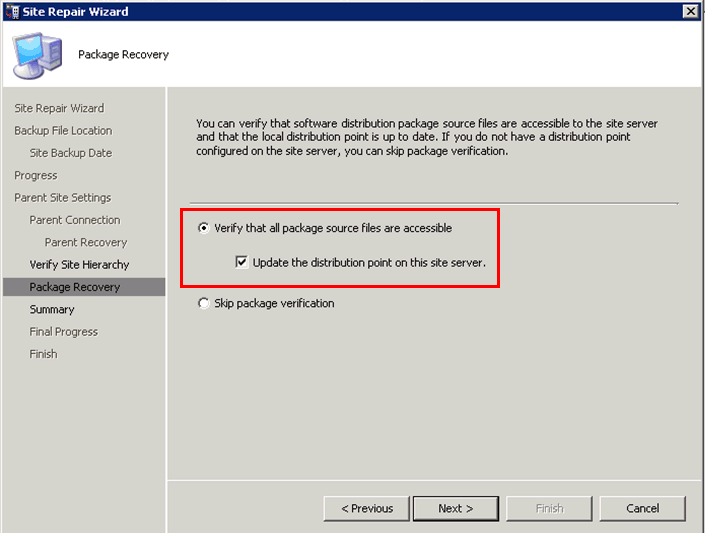The width and height of the screenshot is (705, 533).
Task: Close the wizard window with X
Action: point(690,11)
